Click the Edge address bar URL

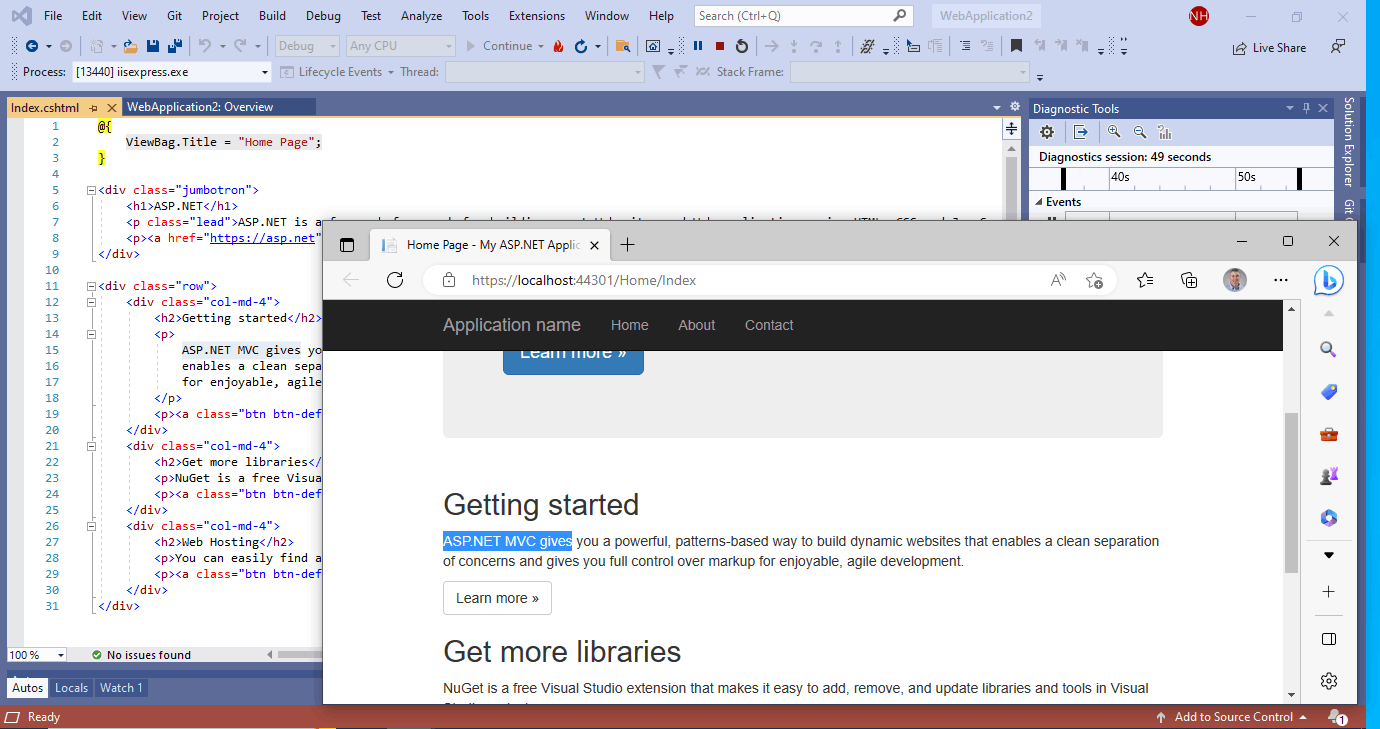point(584,281)
